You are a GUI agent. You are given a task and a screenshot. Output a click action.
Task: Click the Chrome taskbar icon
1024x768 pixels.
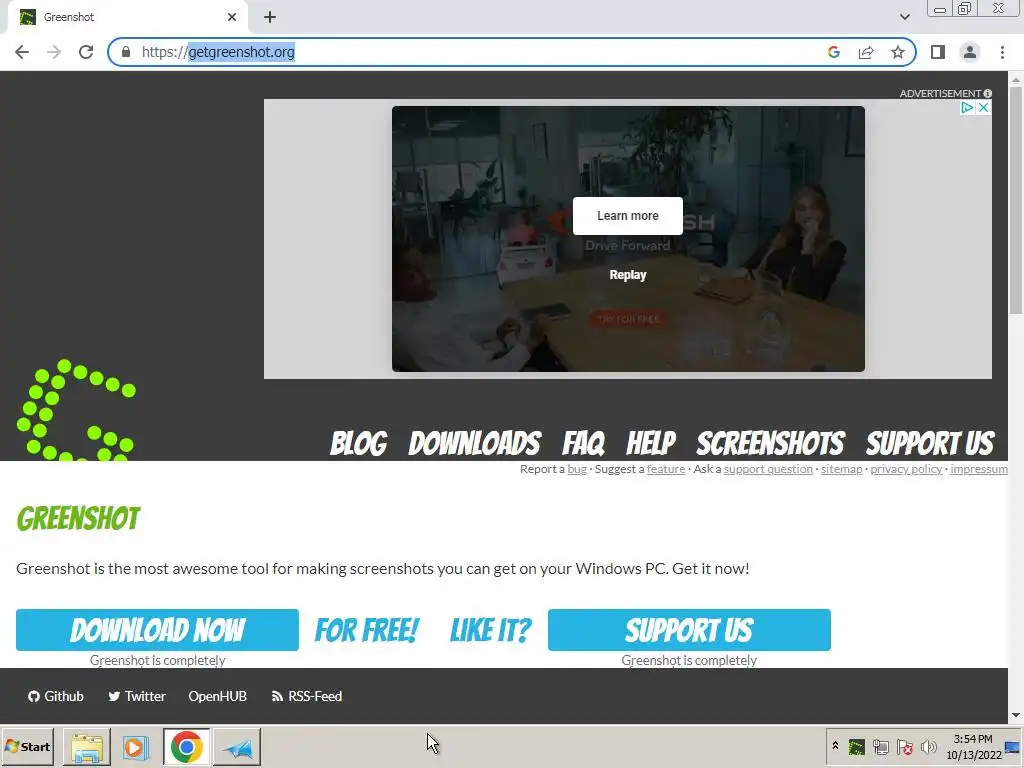point(187,747)
